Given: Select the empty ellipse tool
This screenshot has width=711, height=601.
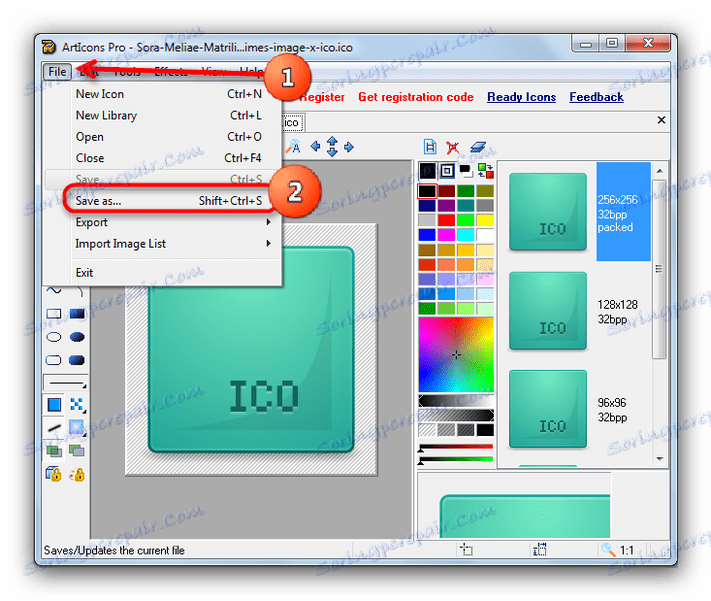Looking at the screenshot, I should tap(54, 337).
